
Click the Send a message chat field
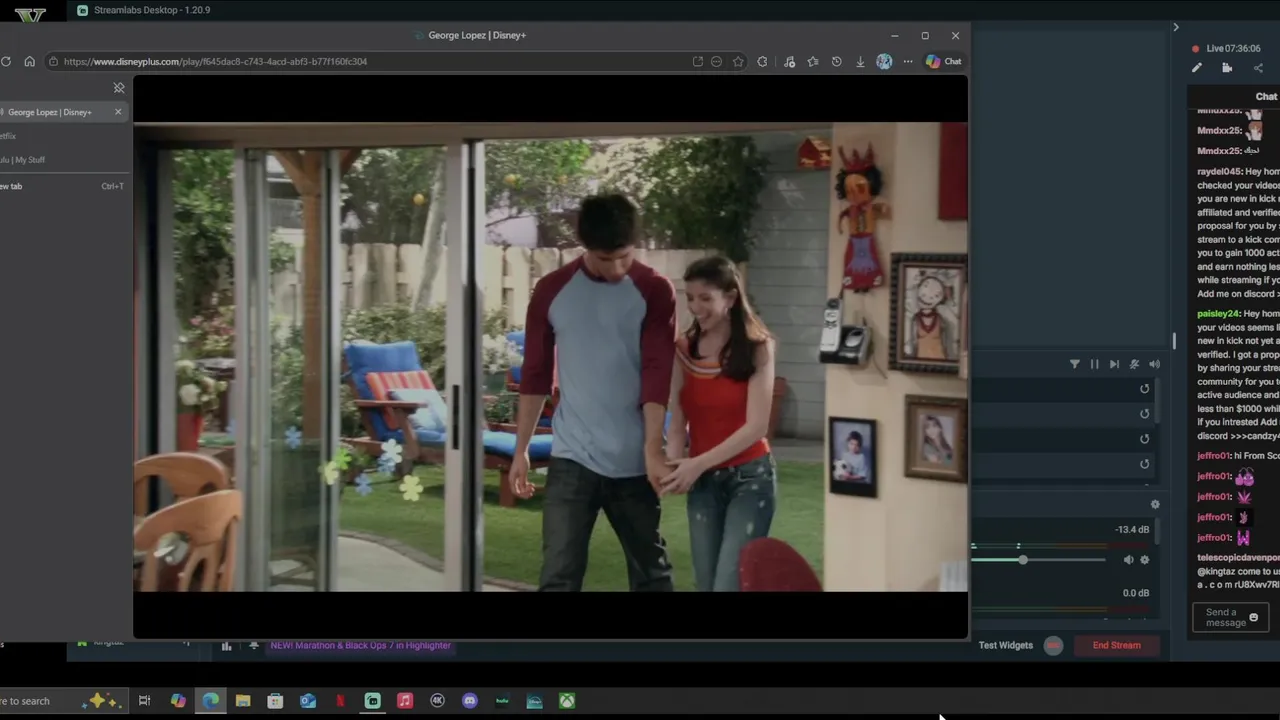1230,618
